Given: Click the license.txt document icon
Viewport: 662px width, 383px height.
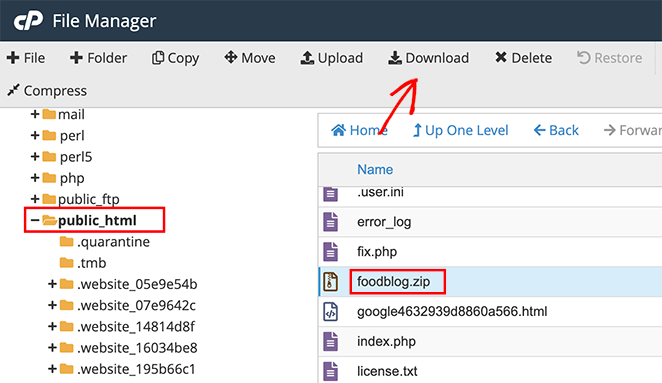Looking at the screenshot, I should (331, 371).
